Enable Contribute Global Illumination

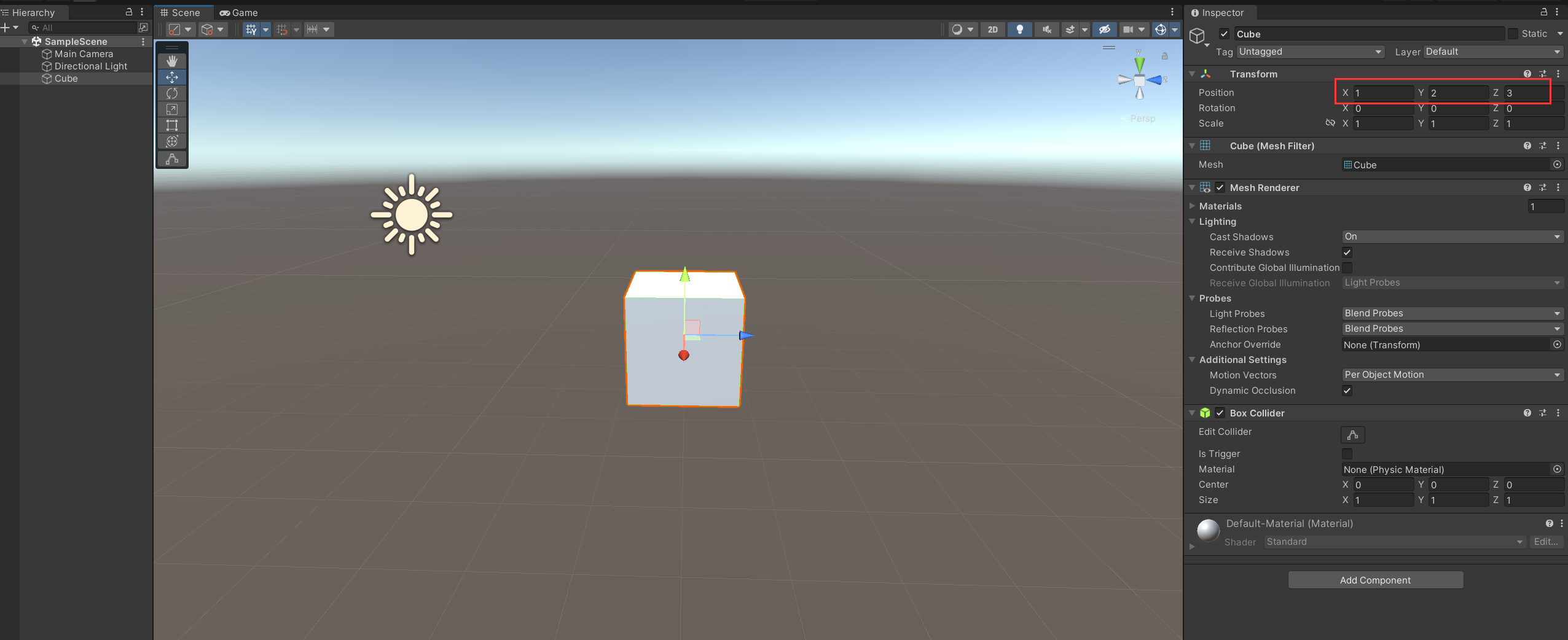[x=1347, y=268]
